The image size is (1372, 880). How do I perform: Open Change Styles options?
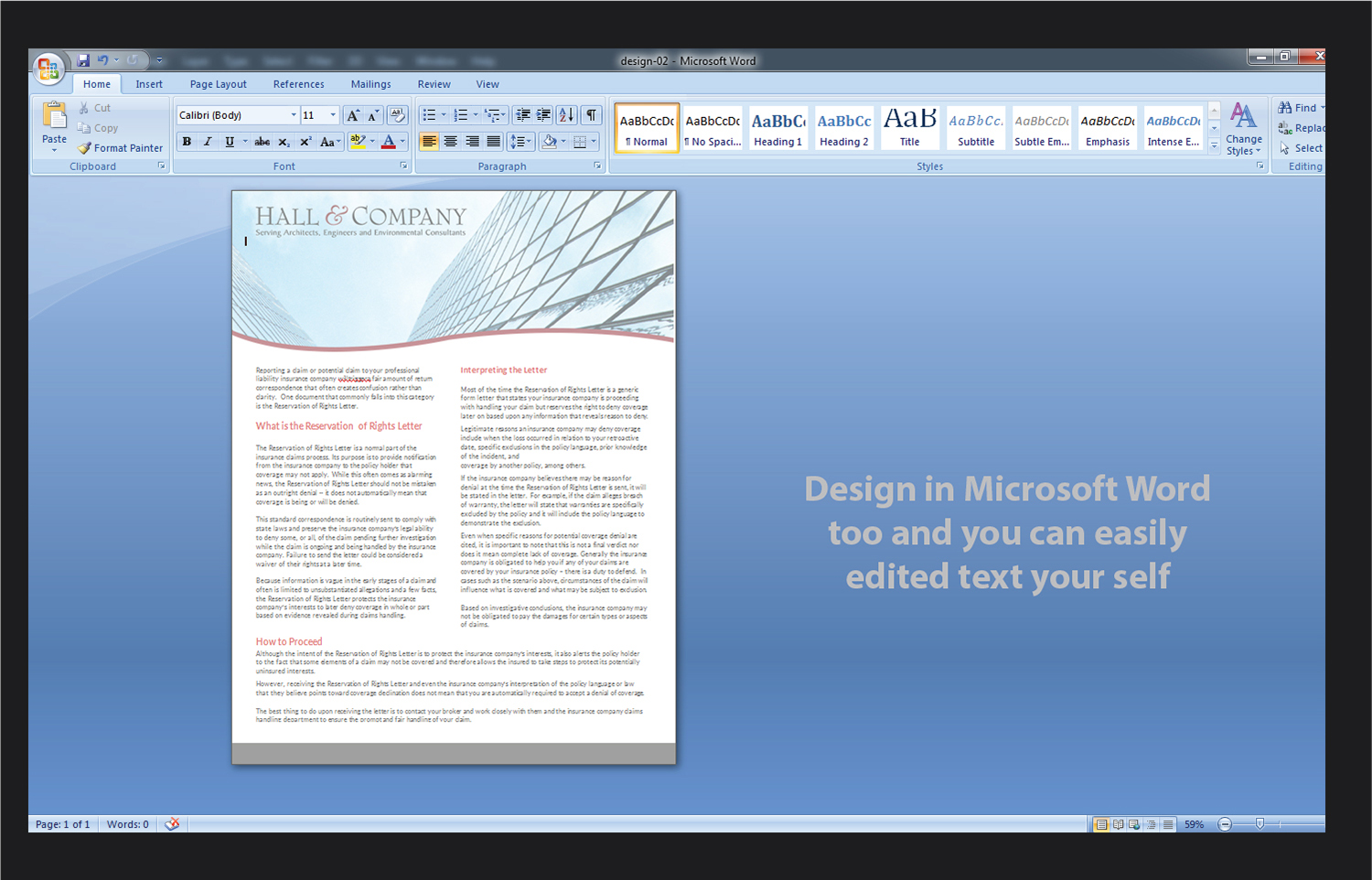[1243, 129]
